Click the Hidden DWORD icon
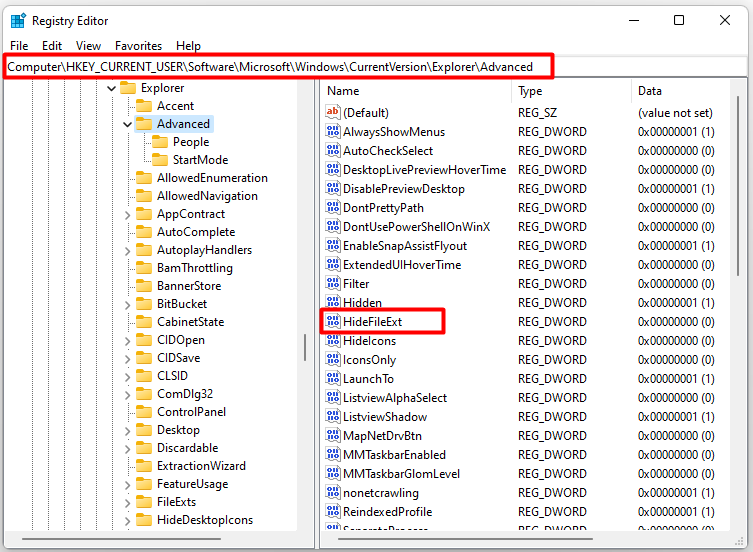Viewport: 753px width, 552px height. tap(332, 302)
